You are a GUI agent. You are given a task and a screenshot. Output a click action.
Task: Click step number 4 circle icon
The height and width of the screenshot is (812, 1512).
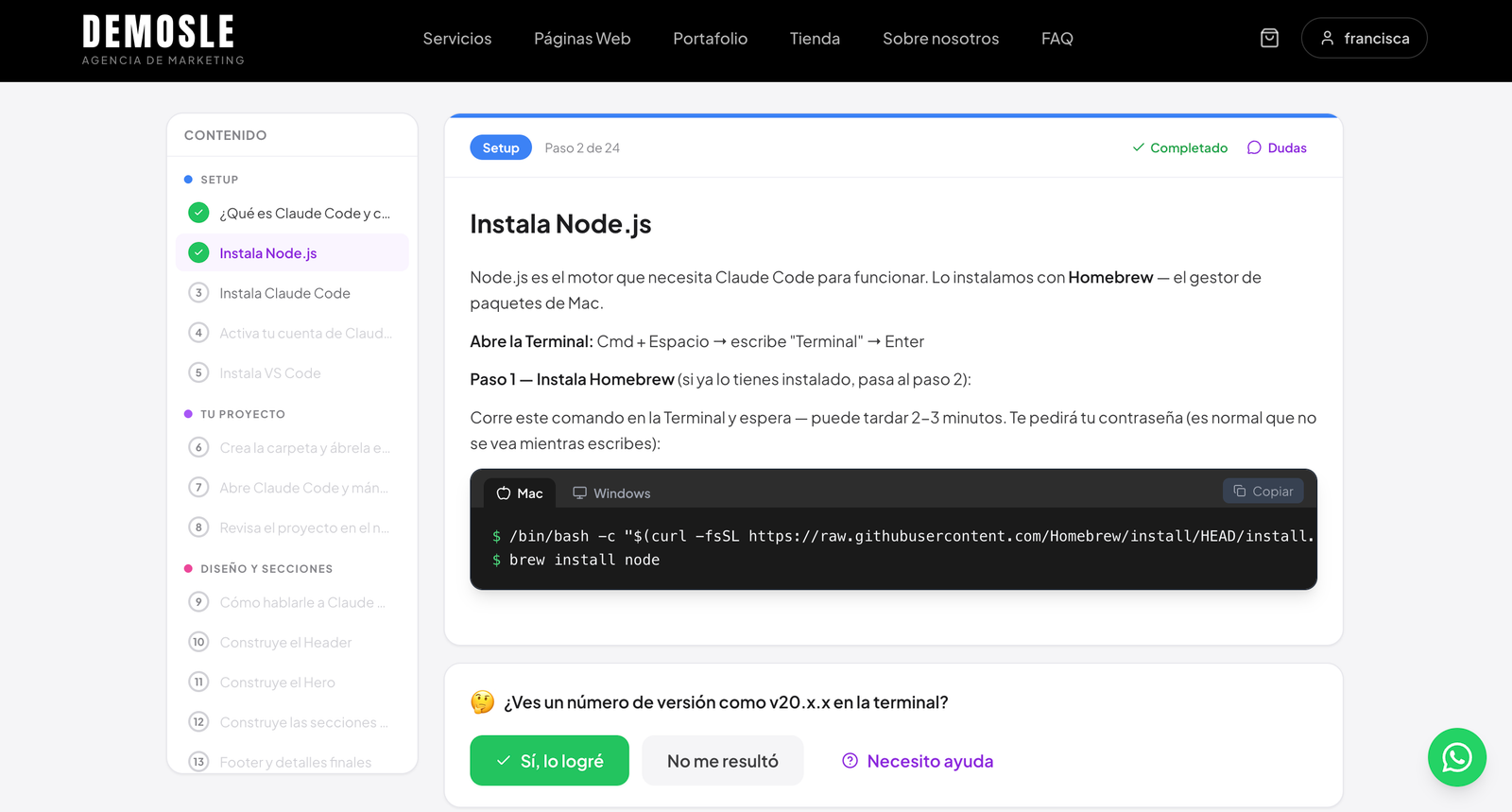point(198,333)
